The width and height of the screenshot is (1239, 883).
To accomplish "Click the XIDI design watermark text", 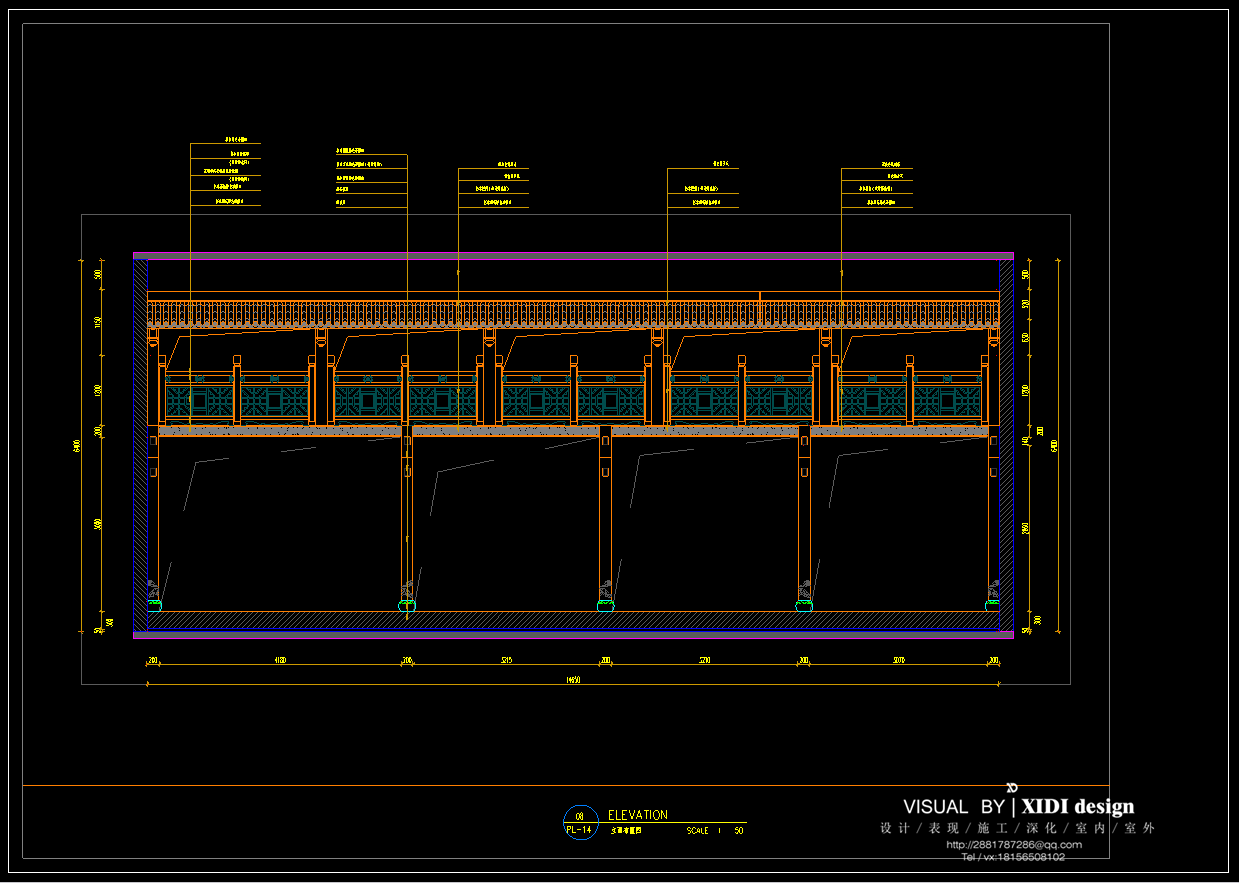I will [1077, 807].
